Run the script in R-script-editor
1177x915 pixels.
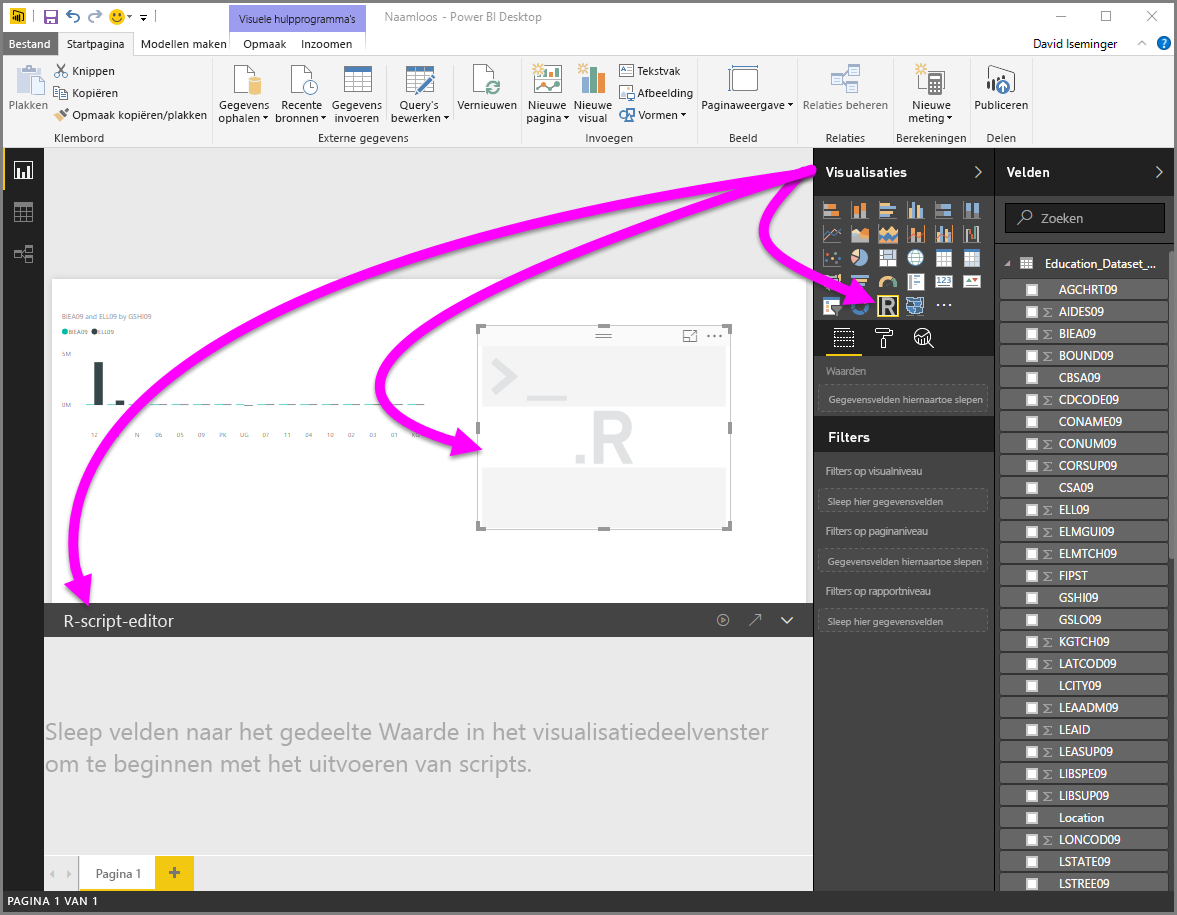(x=723, y=620)
